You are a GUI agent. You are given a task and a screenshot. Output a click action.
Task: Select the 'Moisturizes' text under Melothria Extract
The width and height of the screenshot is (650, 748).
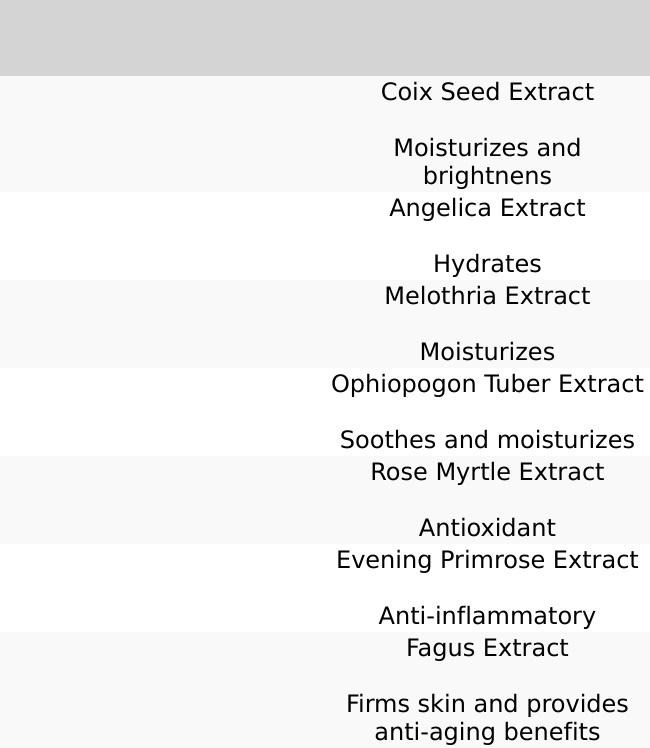487,352
